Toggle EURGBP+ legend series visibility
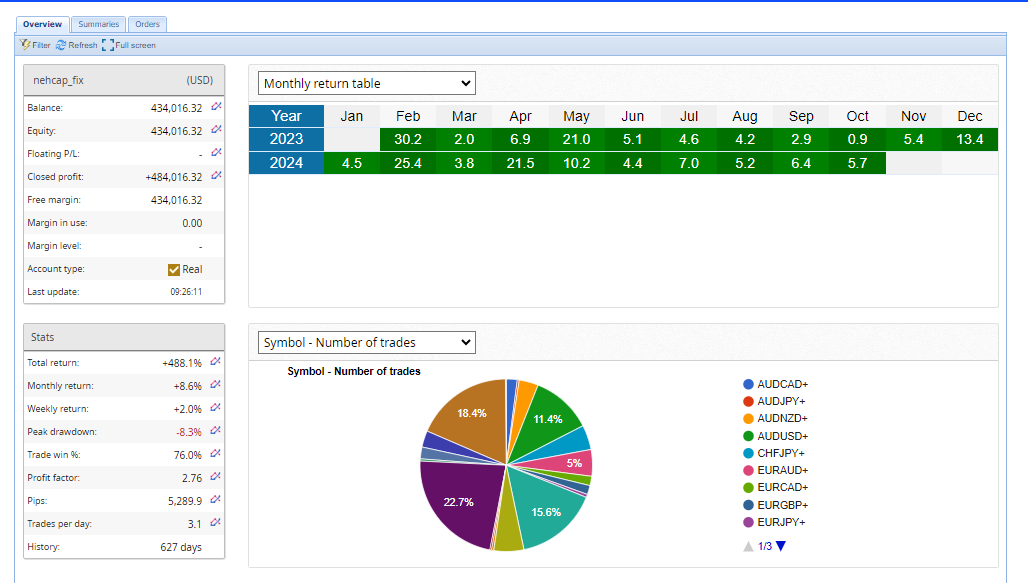 coord(749,505)
